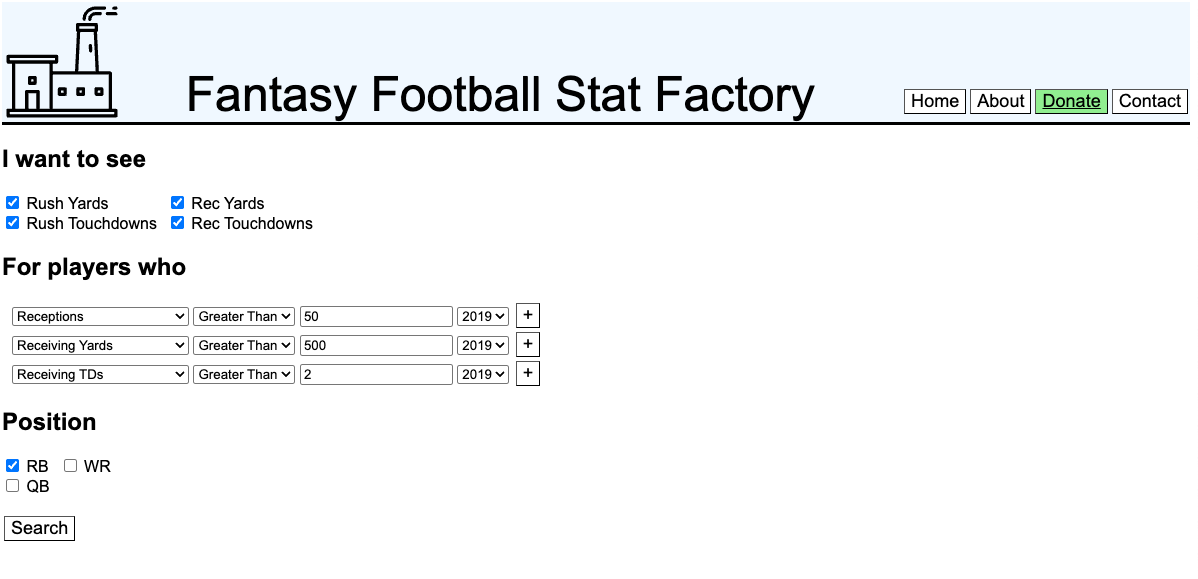Open the Contact page

pos(1149,101)
